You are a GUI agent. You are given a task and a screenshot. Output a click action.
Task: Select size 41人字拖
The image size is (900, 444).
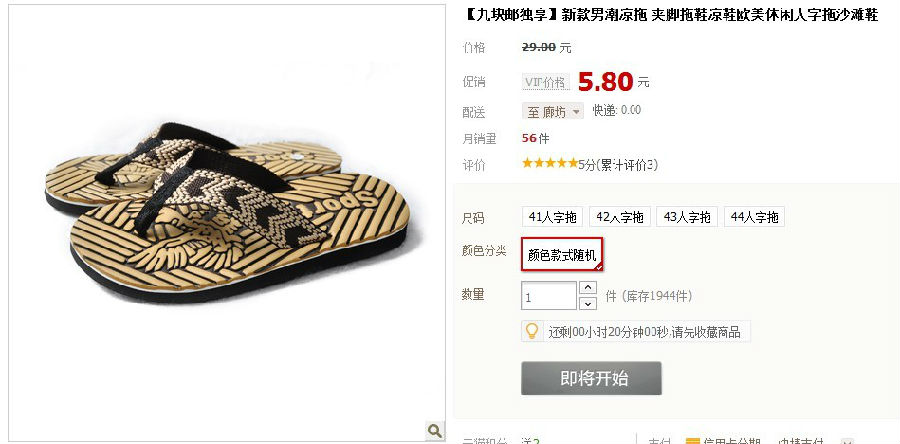(552, 217)
